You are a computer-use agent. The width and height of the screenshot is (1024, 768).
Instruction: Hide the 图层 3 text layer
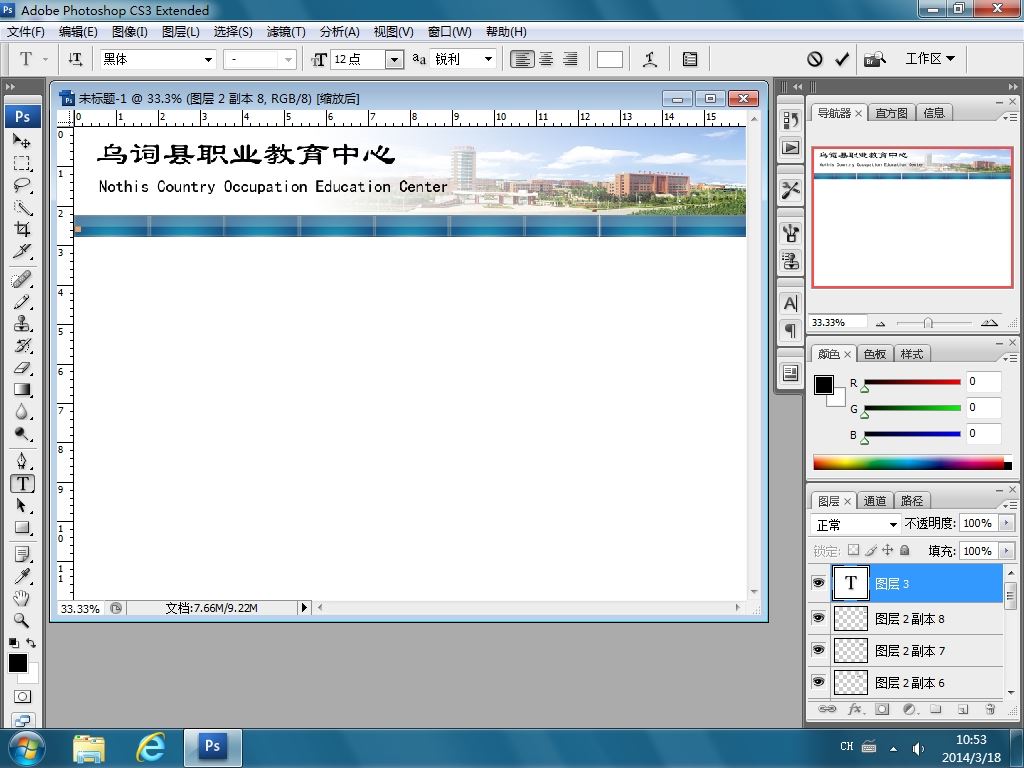(818, 583)
